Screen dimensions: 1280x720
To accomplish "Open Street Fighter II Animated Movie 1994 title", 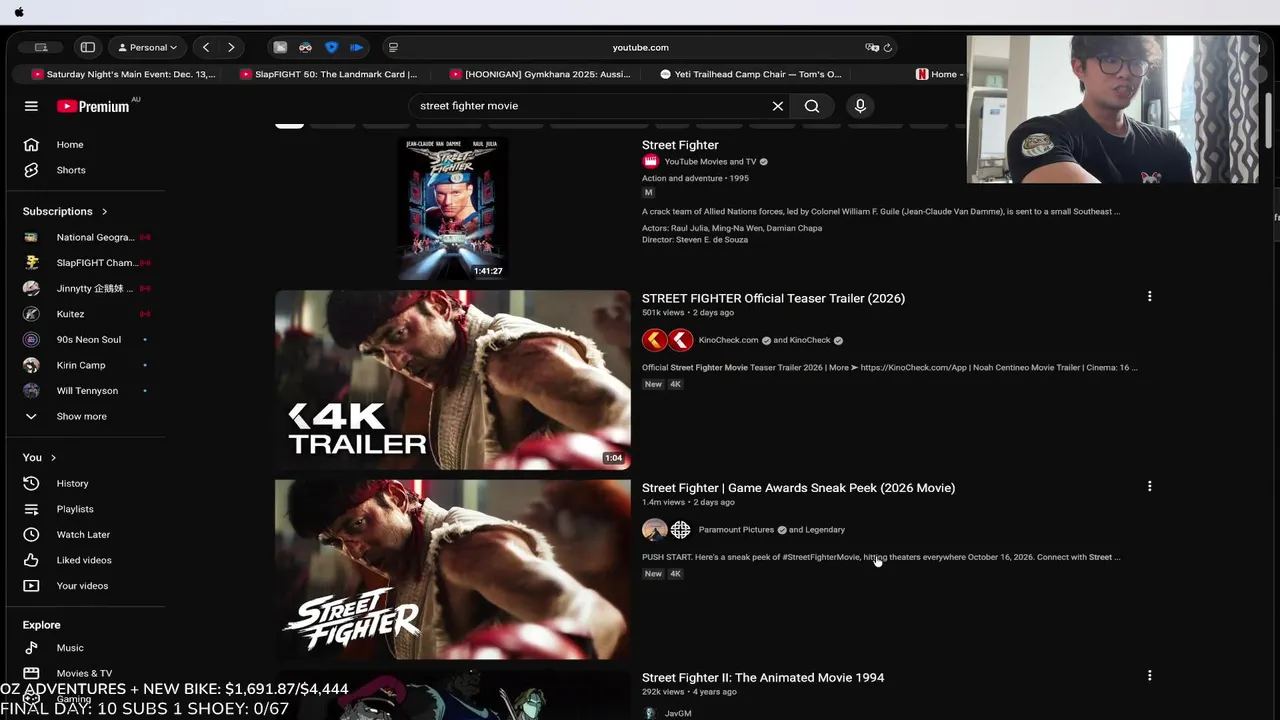I will [763, 678].
